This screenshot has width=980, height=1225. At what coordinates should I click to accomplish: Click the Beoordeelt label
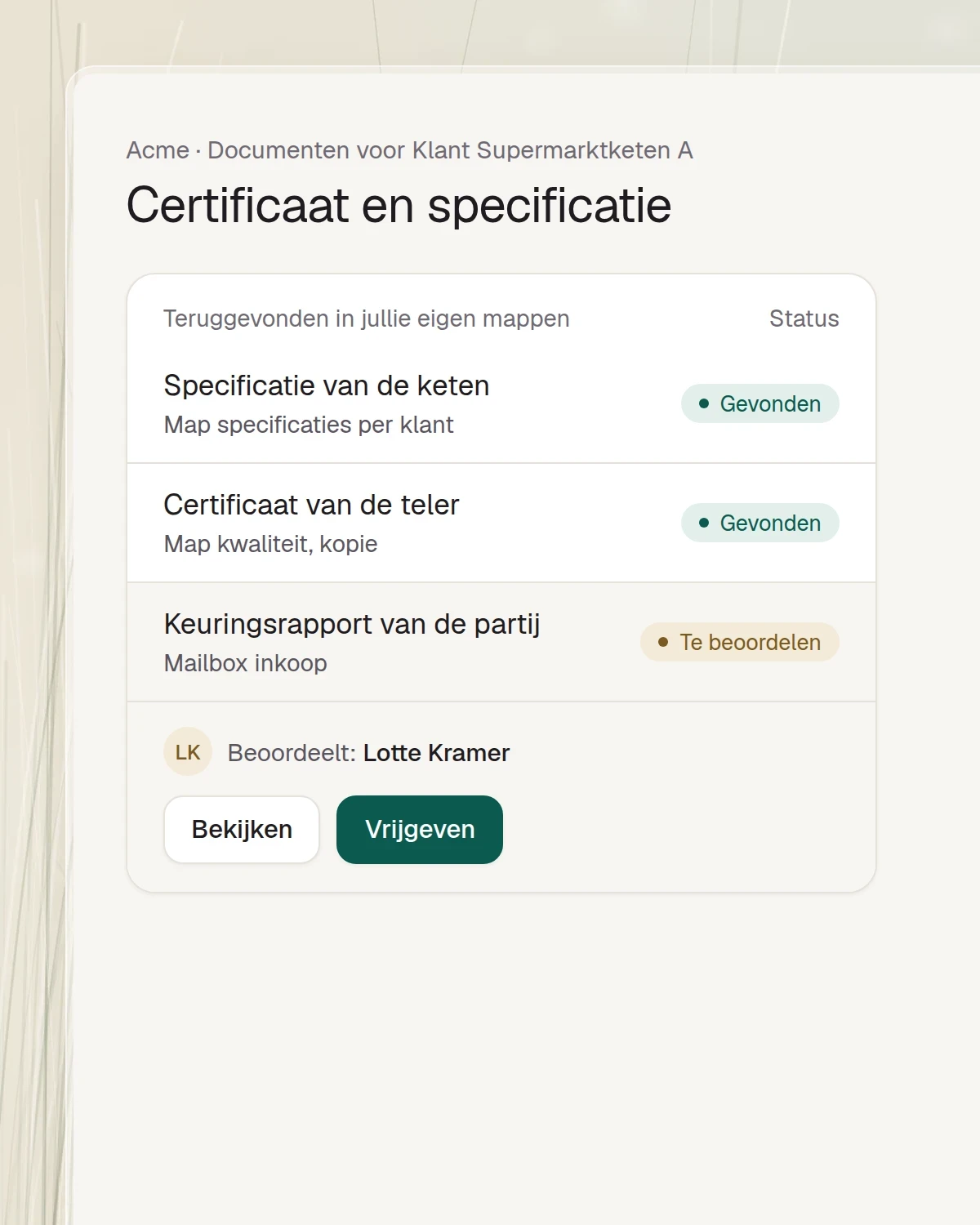(x=292, y=752)
